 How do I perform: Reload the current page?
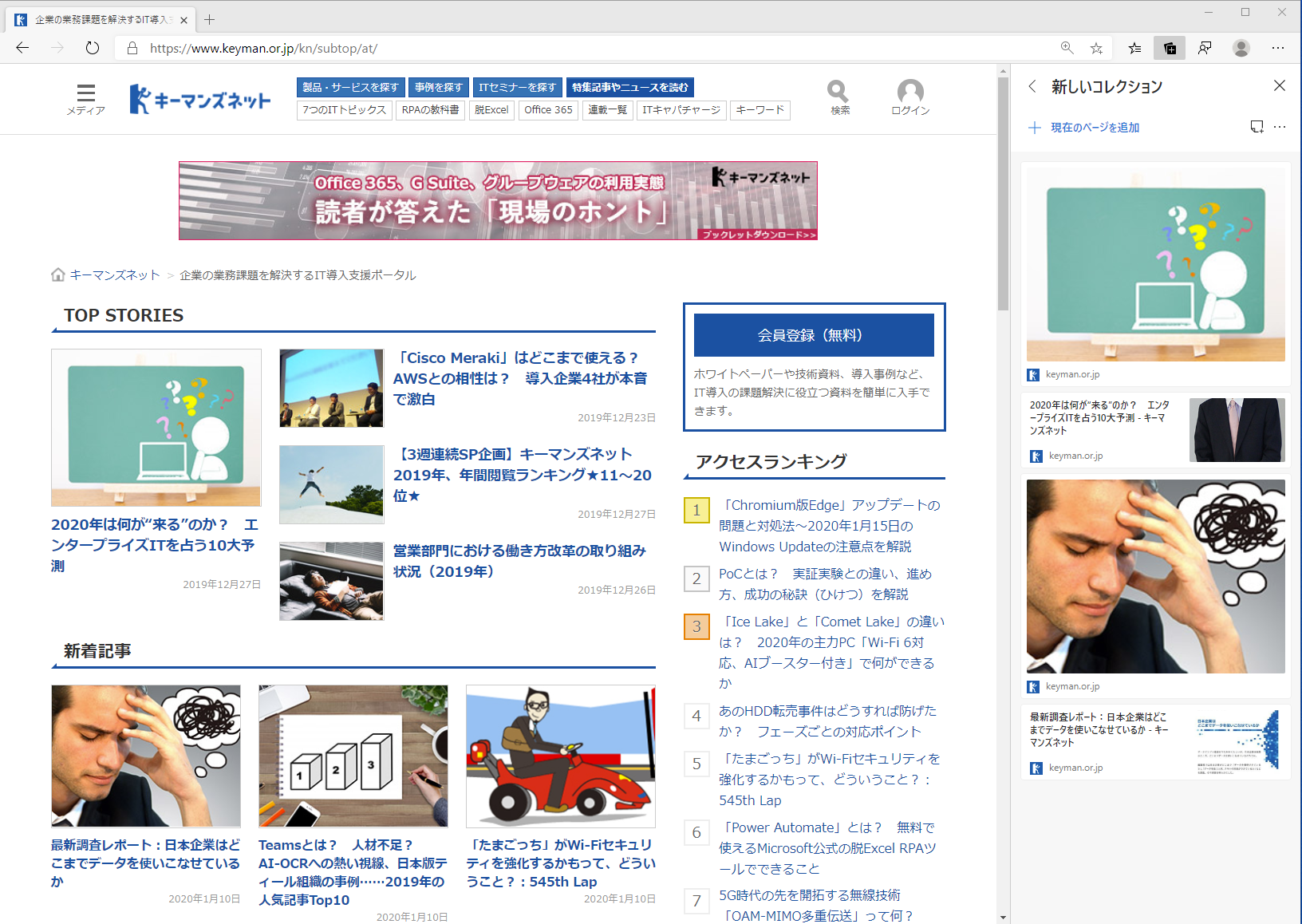[93, 48]
